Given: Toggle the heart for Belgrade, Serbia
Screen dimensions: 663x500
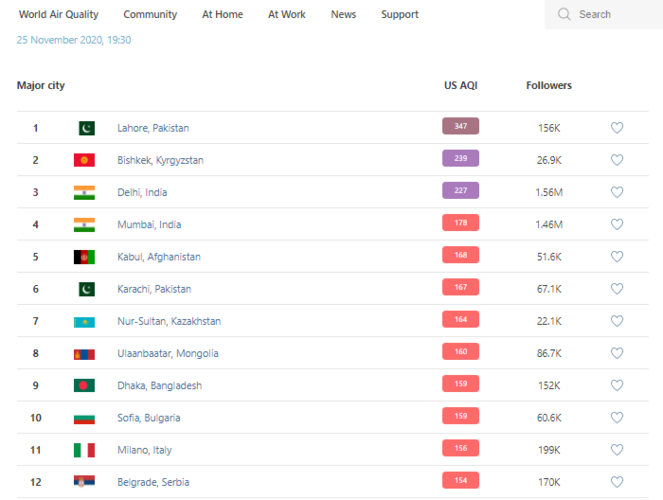Looking at the screenshot, I should point(617,482).
